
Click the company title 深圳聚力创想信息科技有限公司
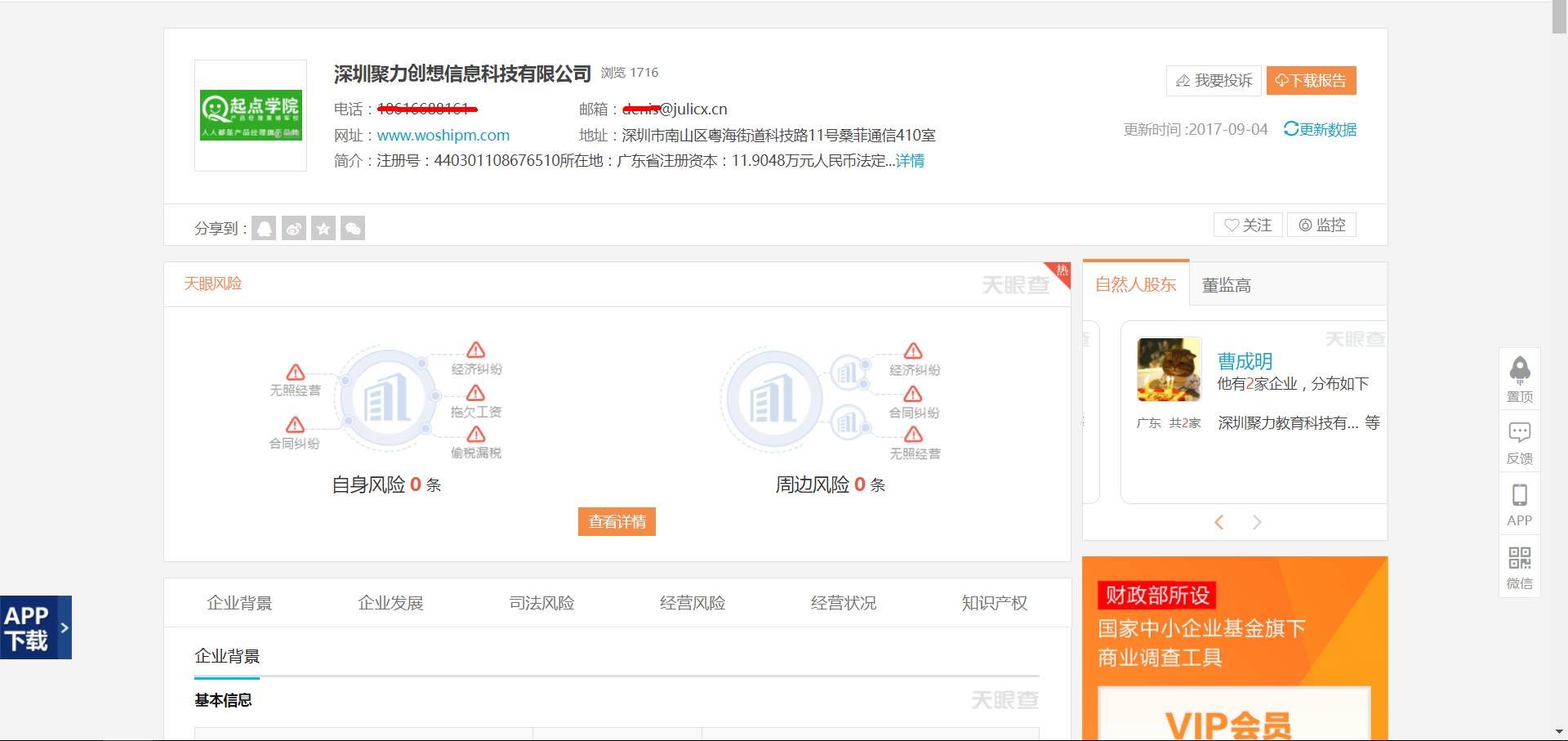[462, 74]
